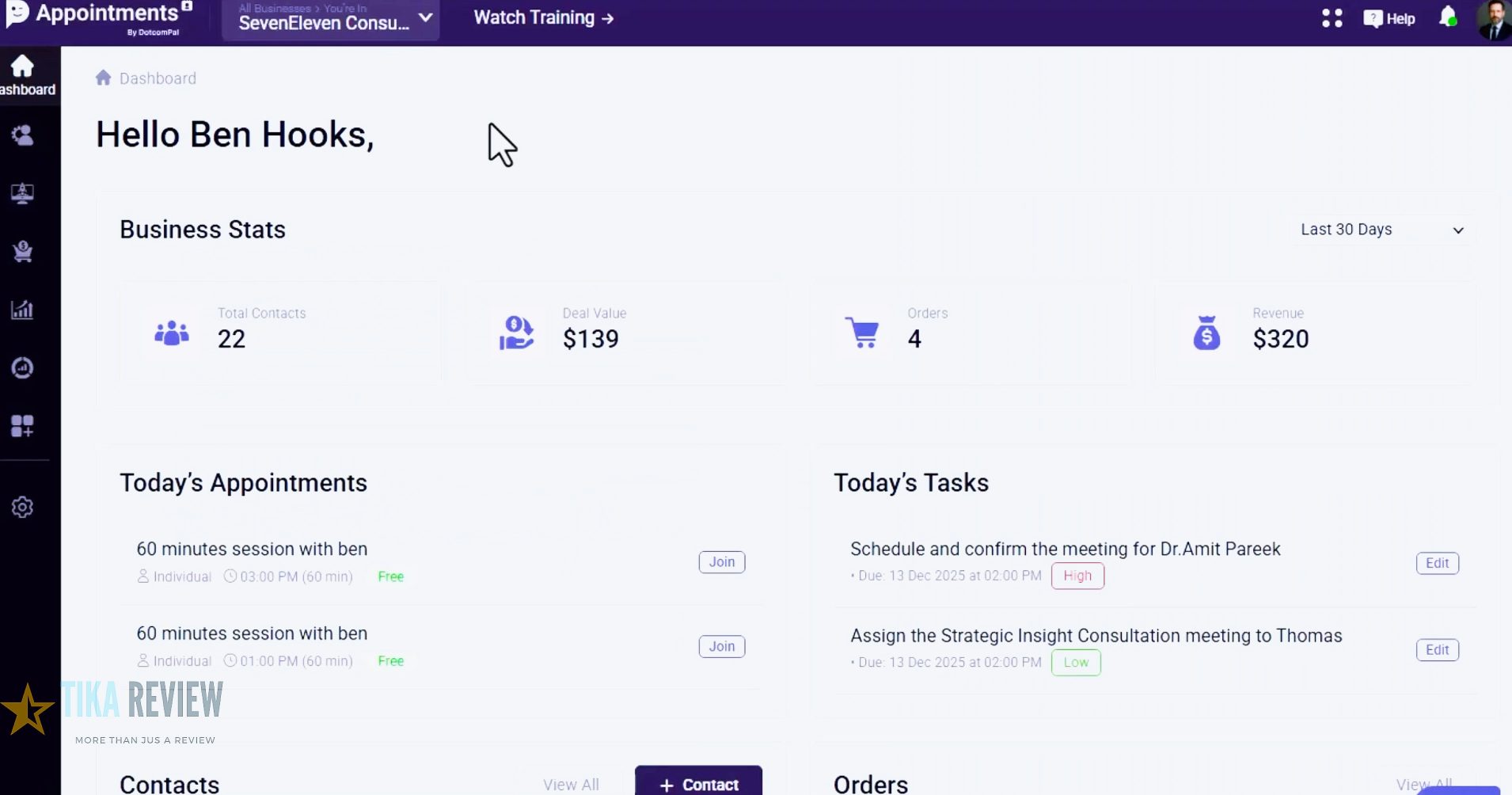
Task: Click the Dashboard breadcrumb text
Action: 158,78
